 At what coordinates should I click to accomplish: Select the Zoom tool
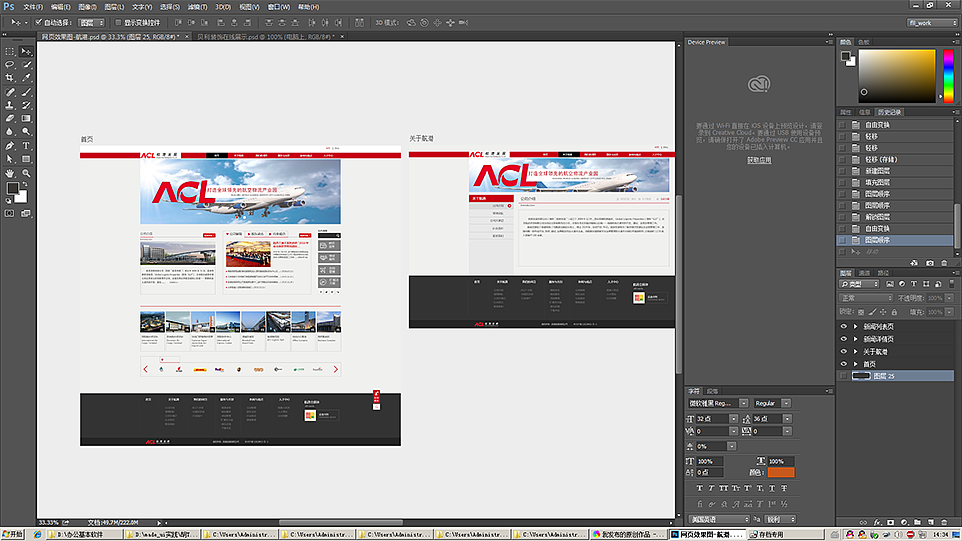(x=26, y=174)
